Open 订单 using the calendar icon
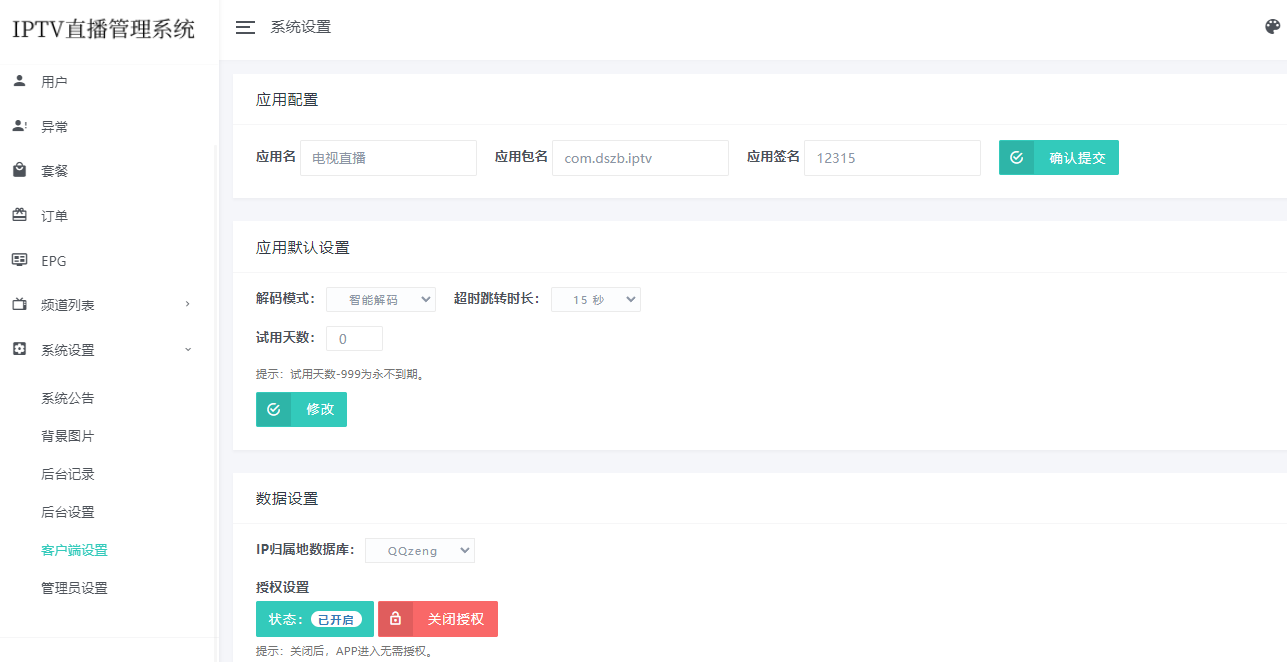 pos(17,215)
